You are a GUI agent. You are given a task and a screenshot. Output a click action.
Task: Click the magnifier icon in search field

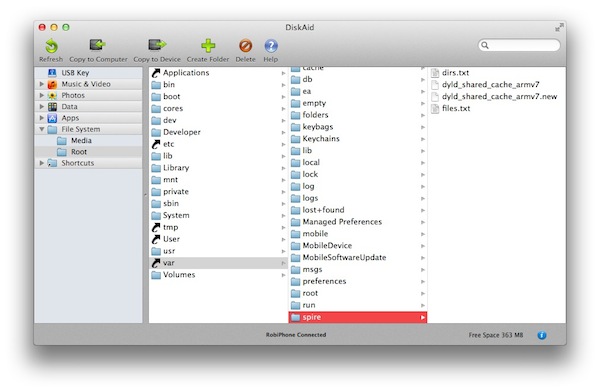485,45
